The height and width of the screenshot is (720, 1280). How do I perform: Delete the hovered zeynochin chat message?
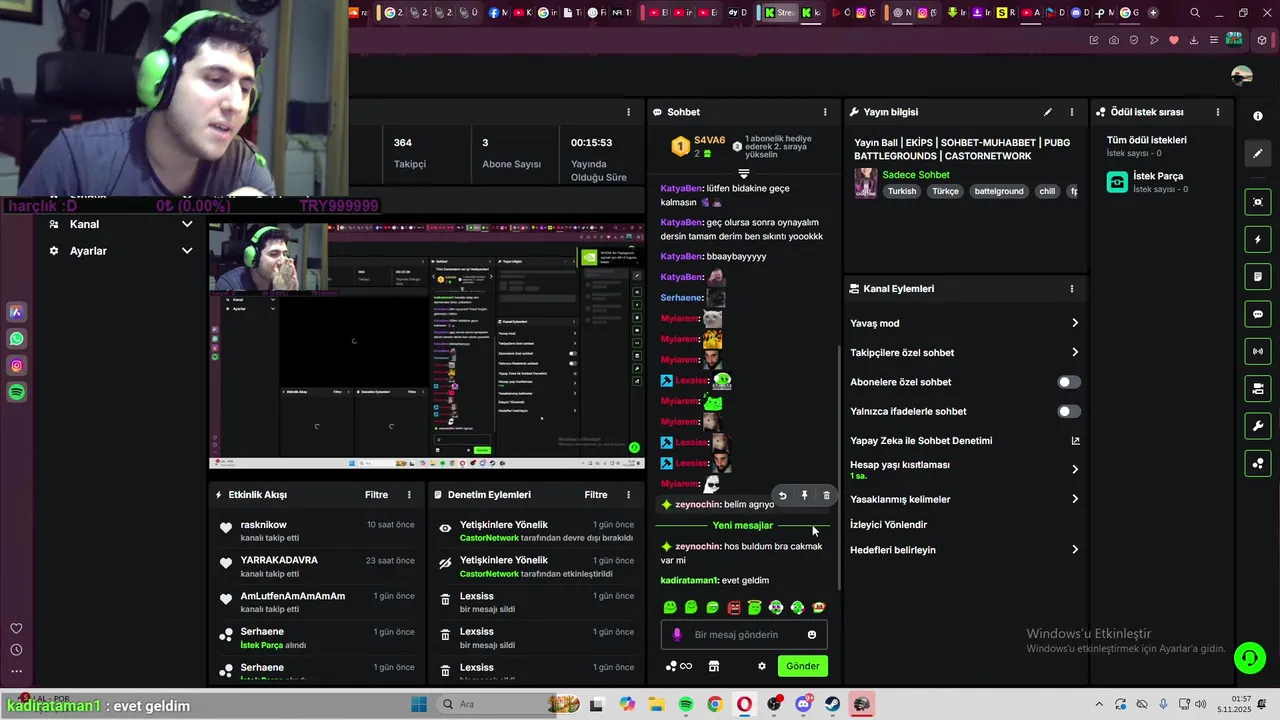826,495
